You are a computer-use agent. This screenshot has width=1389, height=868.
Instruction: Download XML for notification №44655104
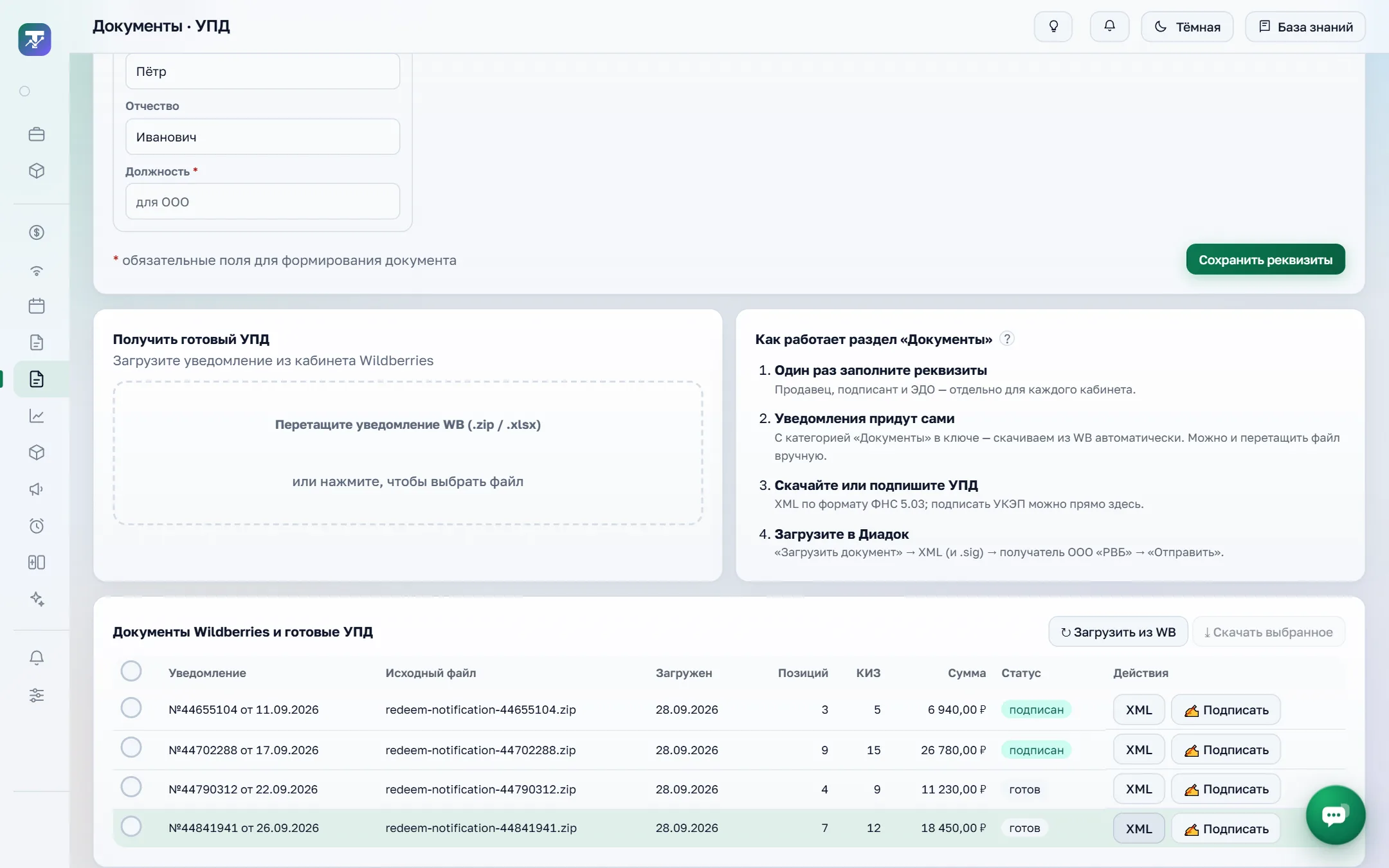[1139, 710]
